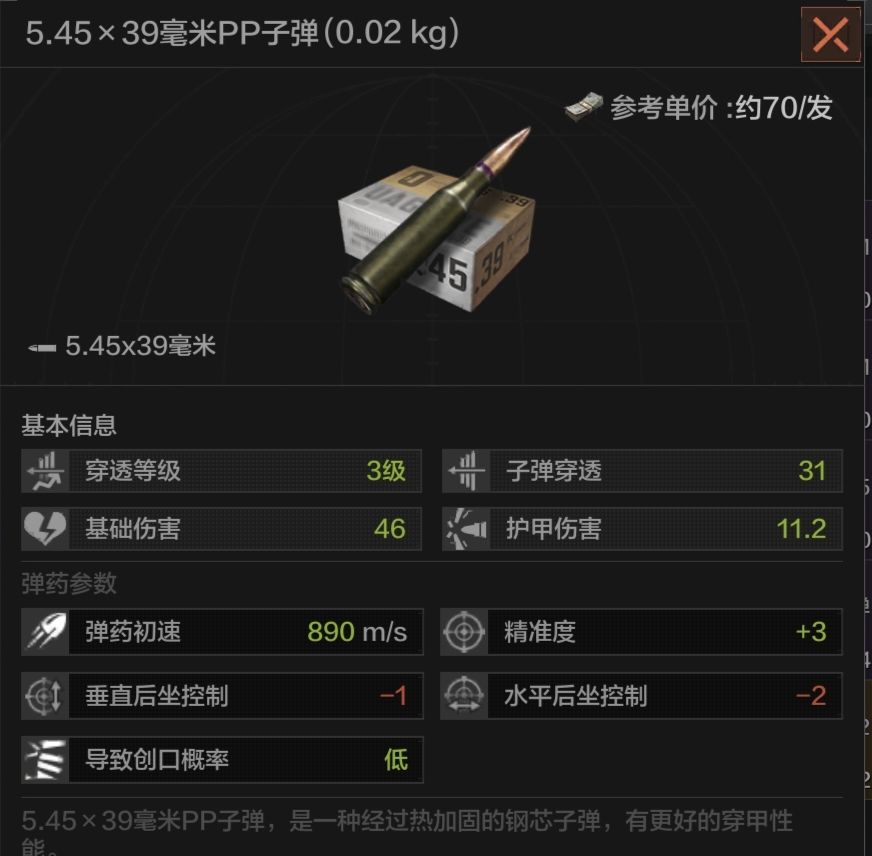This screenshot has width=872, height=856.
Task: Select the 基本信息 section heading
Action: click(69, 425)
